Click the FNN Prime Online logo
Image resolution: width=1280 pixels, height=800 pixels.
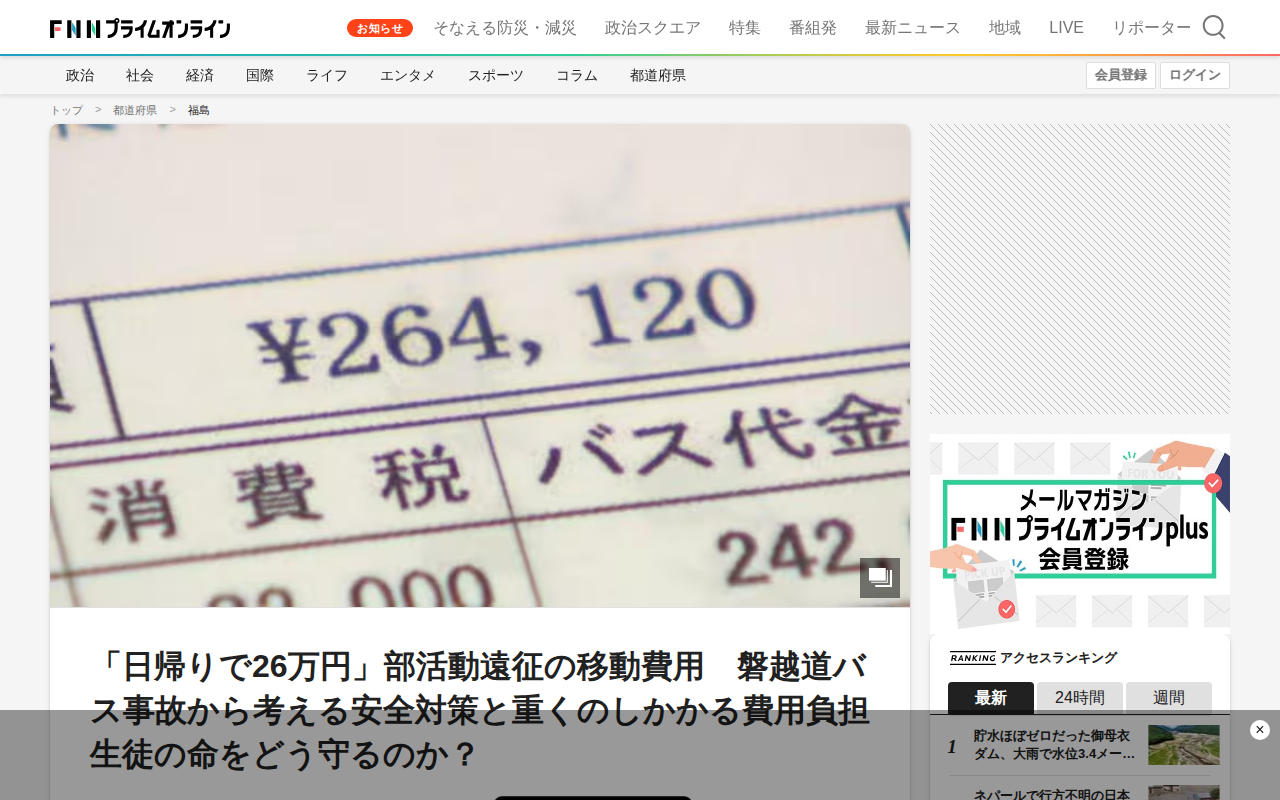[x=140, y=29]
